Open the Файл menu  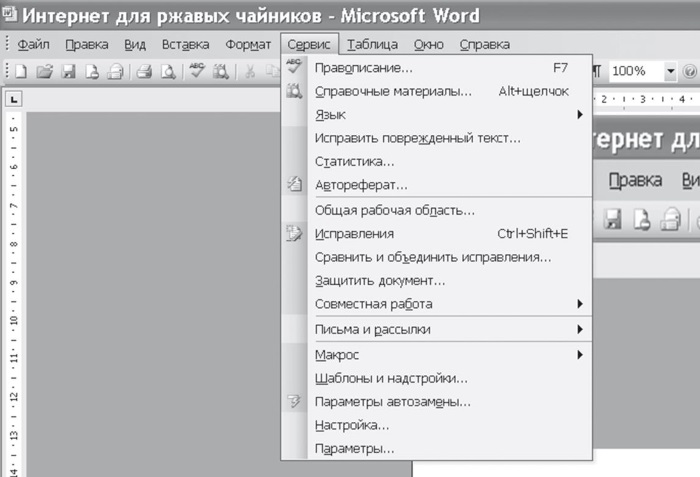(x=33, y=45)
